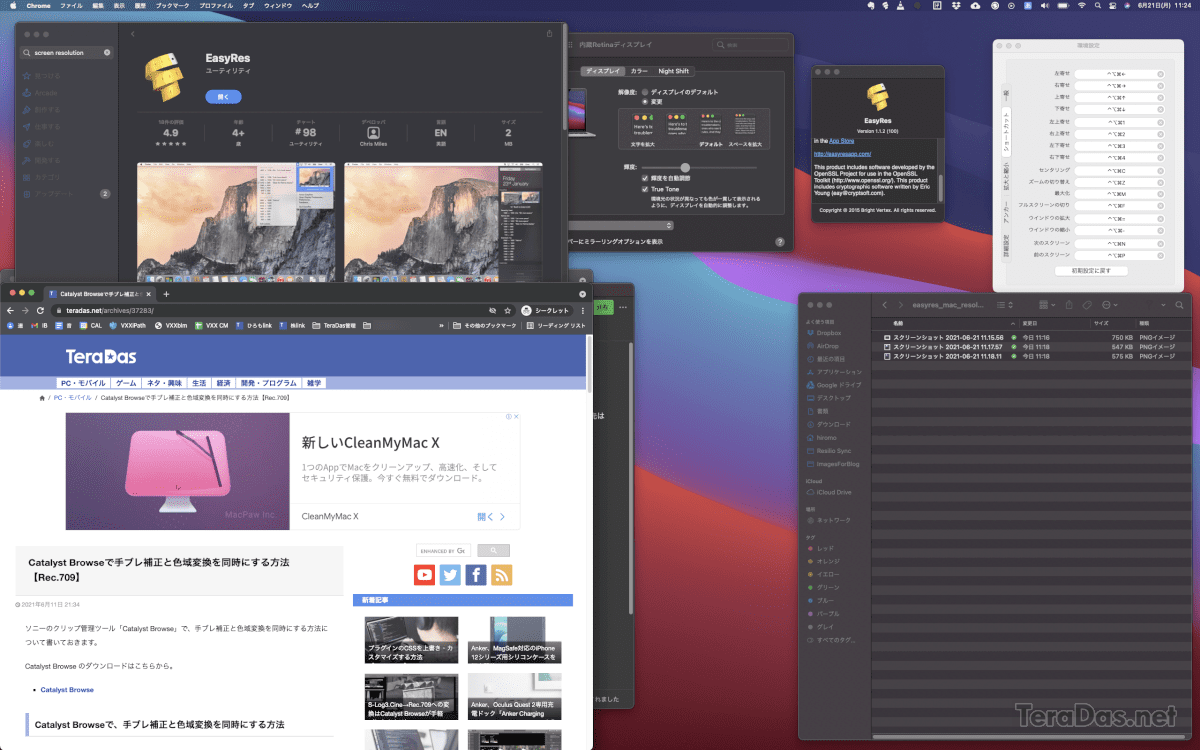Open the display settings help button
The width and height of the screenshot is (1200, 750).
(779, 242)
